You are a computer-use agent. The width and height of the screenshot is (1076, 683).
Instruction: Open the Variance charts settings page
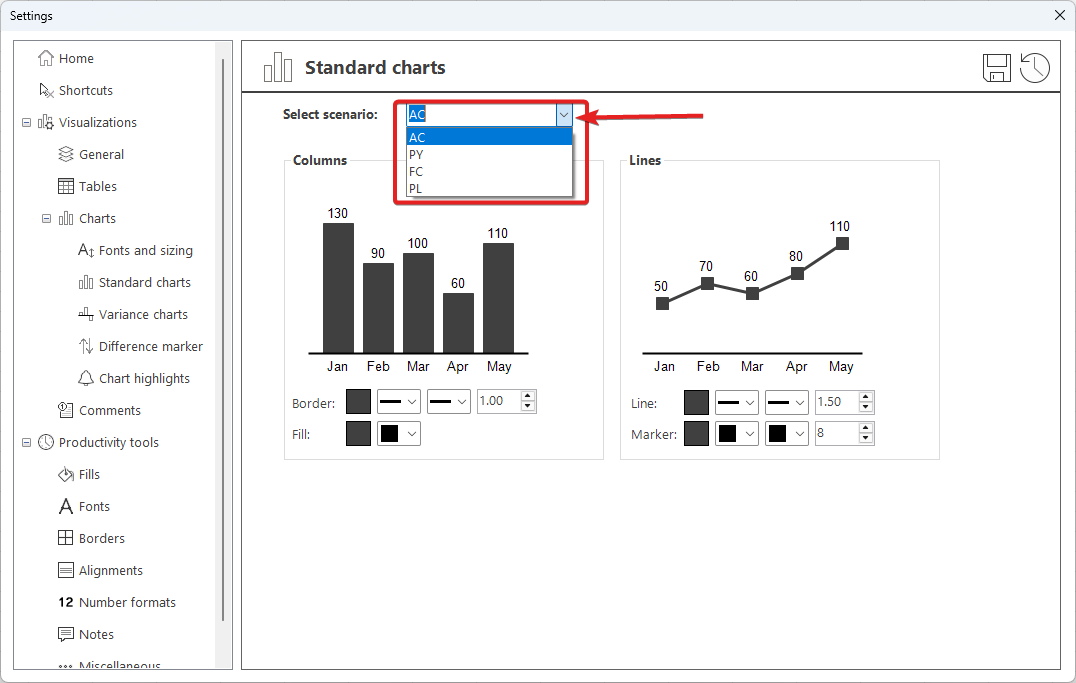point(143,314)
